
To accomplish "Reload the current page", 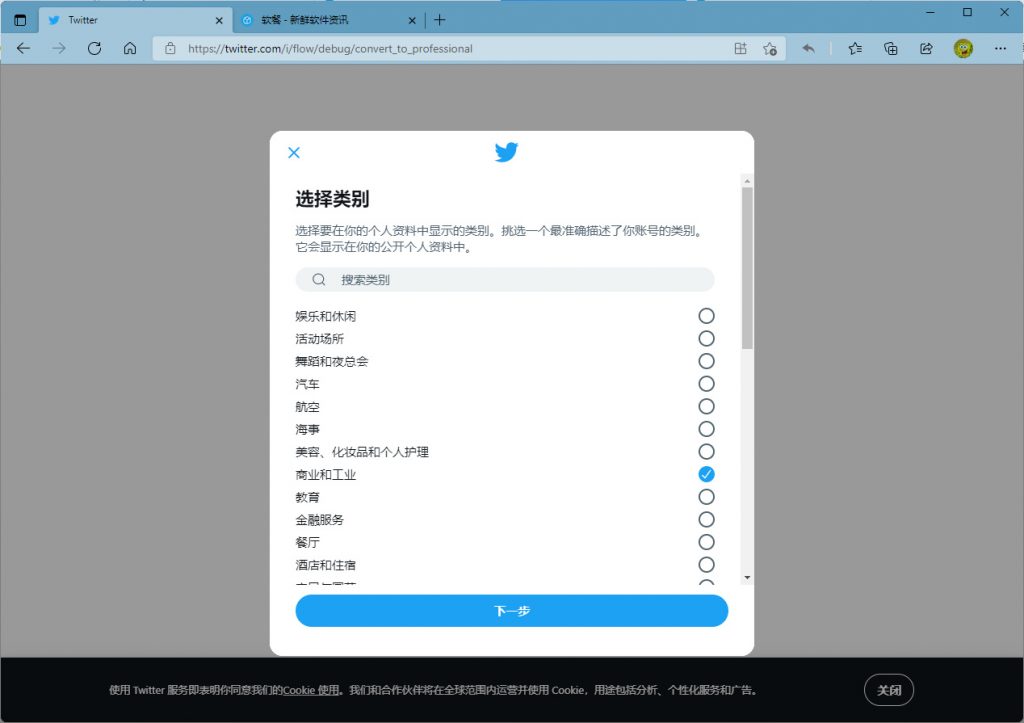I will coord(95,48).
